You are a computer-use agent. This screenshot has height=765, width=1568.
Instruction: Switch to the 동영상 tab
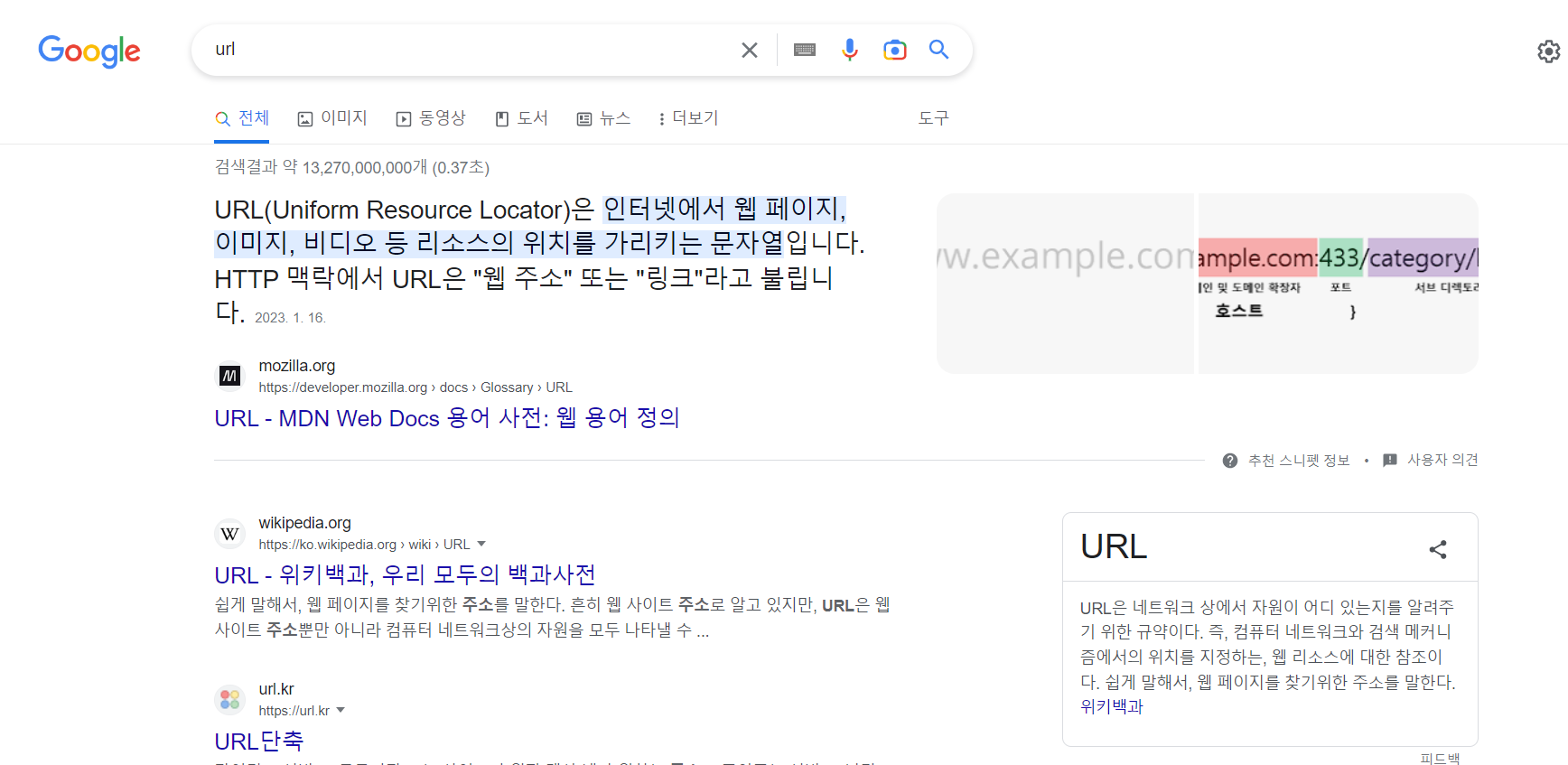click(x=431, y=118)
